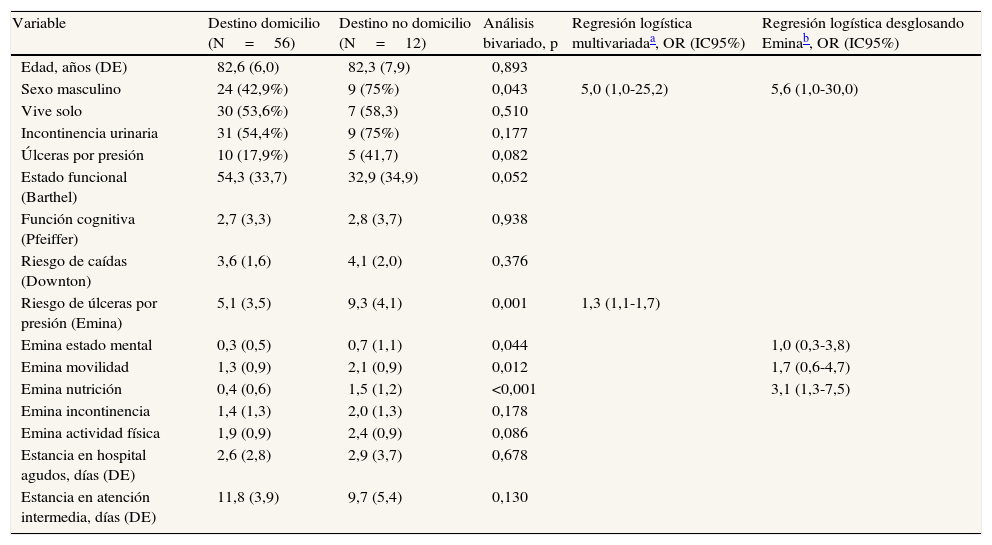Viewport: 992px width, 545px height.
Task: Click the 'Estancia en atención intermedia' row label
Action: coord(85,507)
